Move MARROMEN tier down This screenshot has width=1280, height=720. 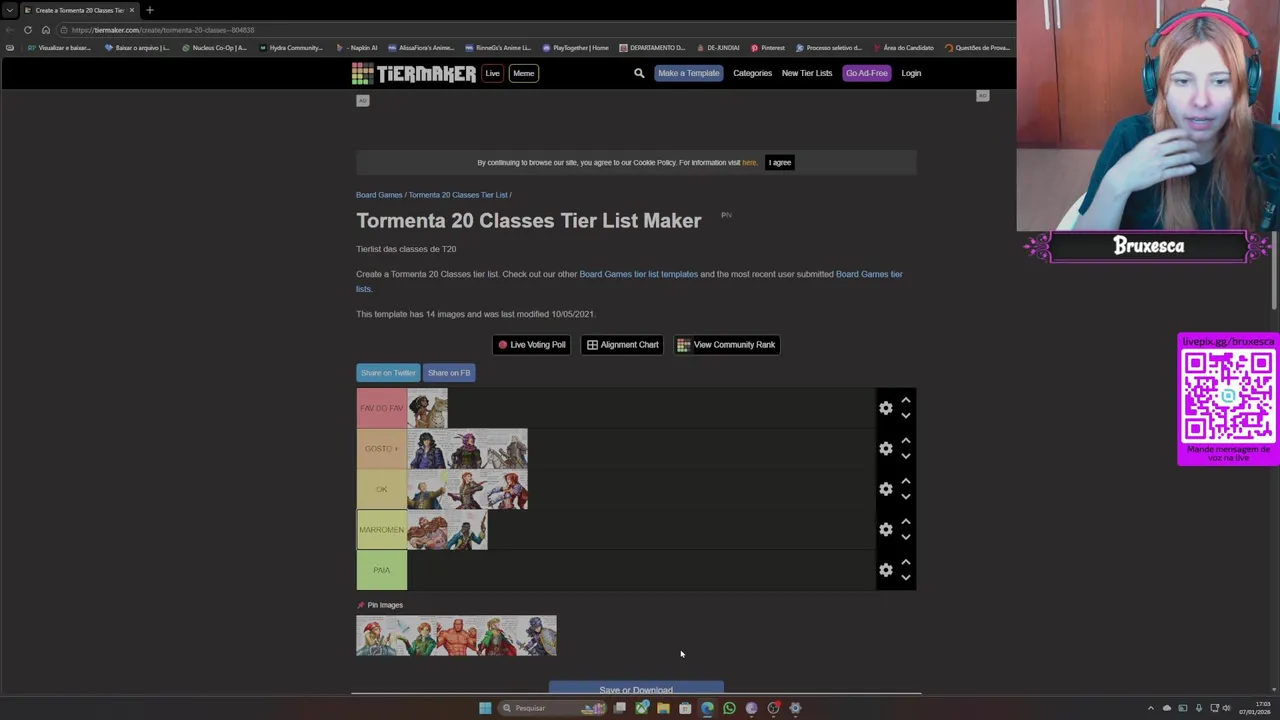tap(905, 537)
